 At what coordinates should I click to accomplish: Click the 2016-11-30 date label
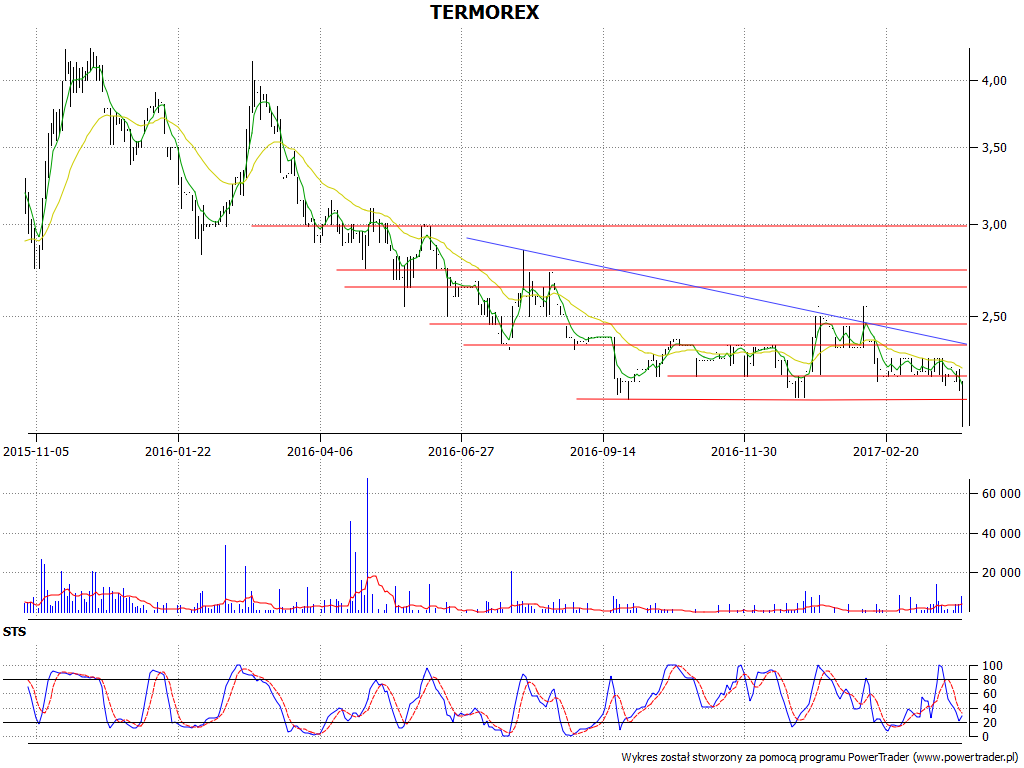click(x=744, y=451)
